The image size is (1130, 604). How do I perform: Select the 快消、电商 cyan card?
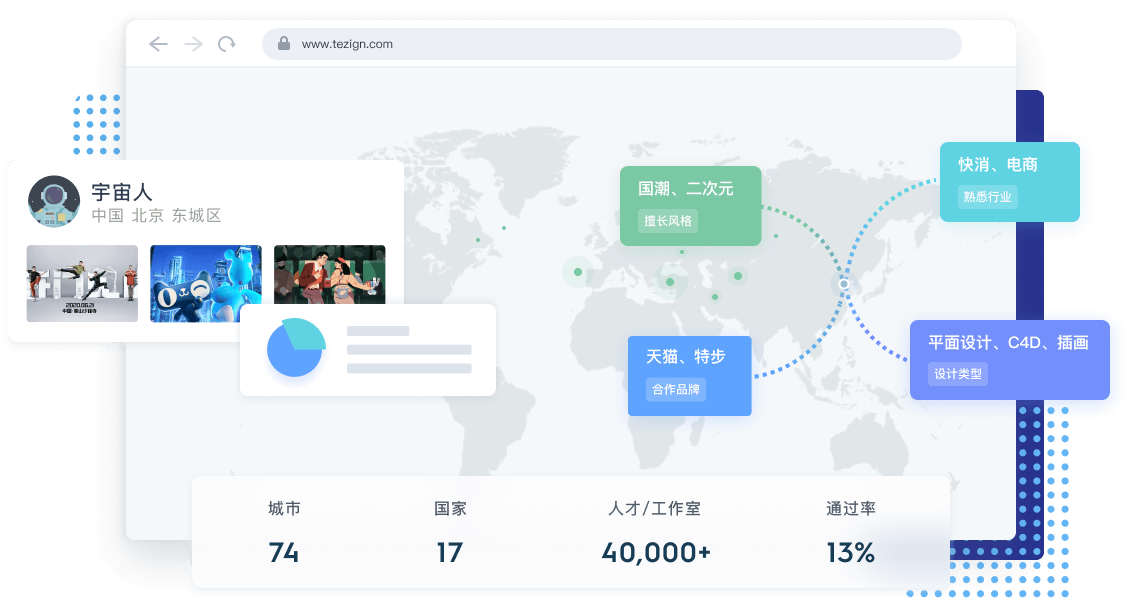[x=1010, y=182]
